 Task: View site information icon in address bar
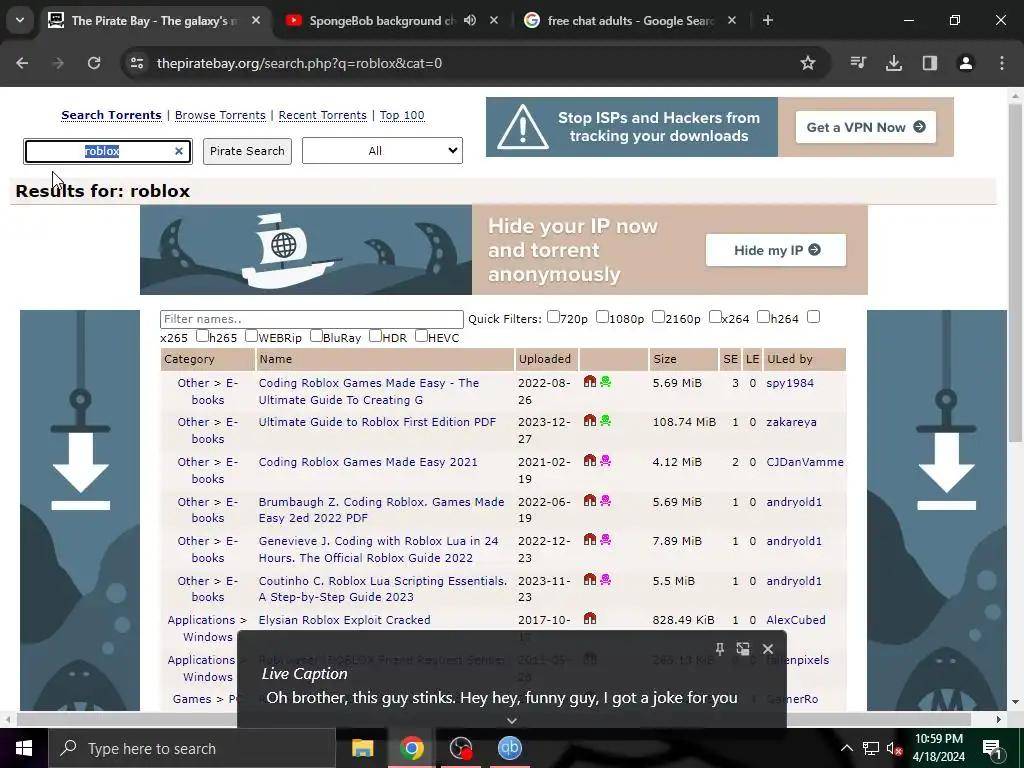click(137, 63)
